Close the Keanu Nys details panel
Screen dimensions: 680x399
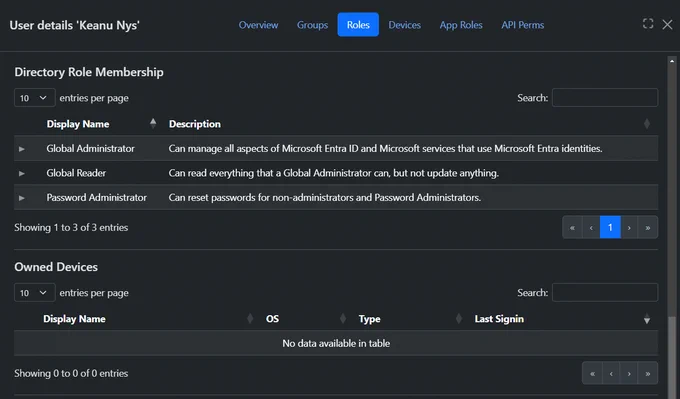[667, 24]
